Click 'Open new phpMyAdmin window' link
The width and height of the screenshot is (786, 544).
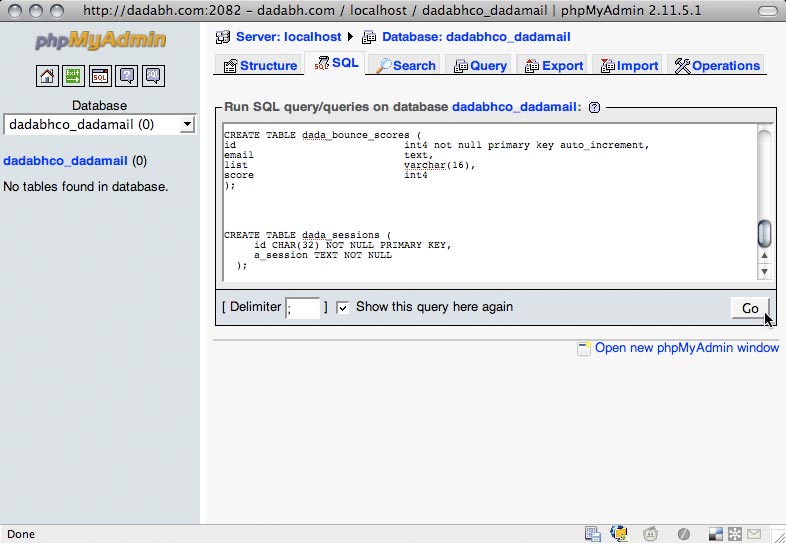click(x=687, y=348)
